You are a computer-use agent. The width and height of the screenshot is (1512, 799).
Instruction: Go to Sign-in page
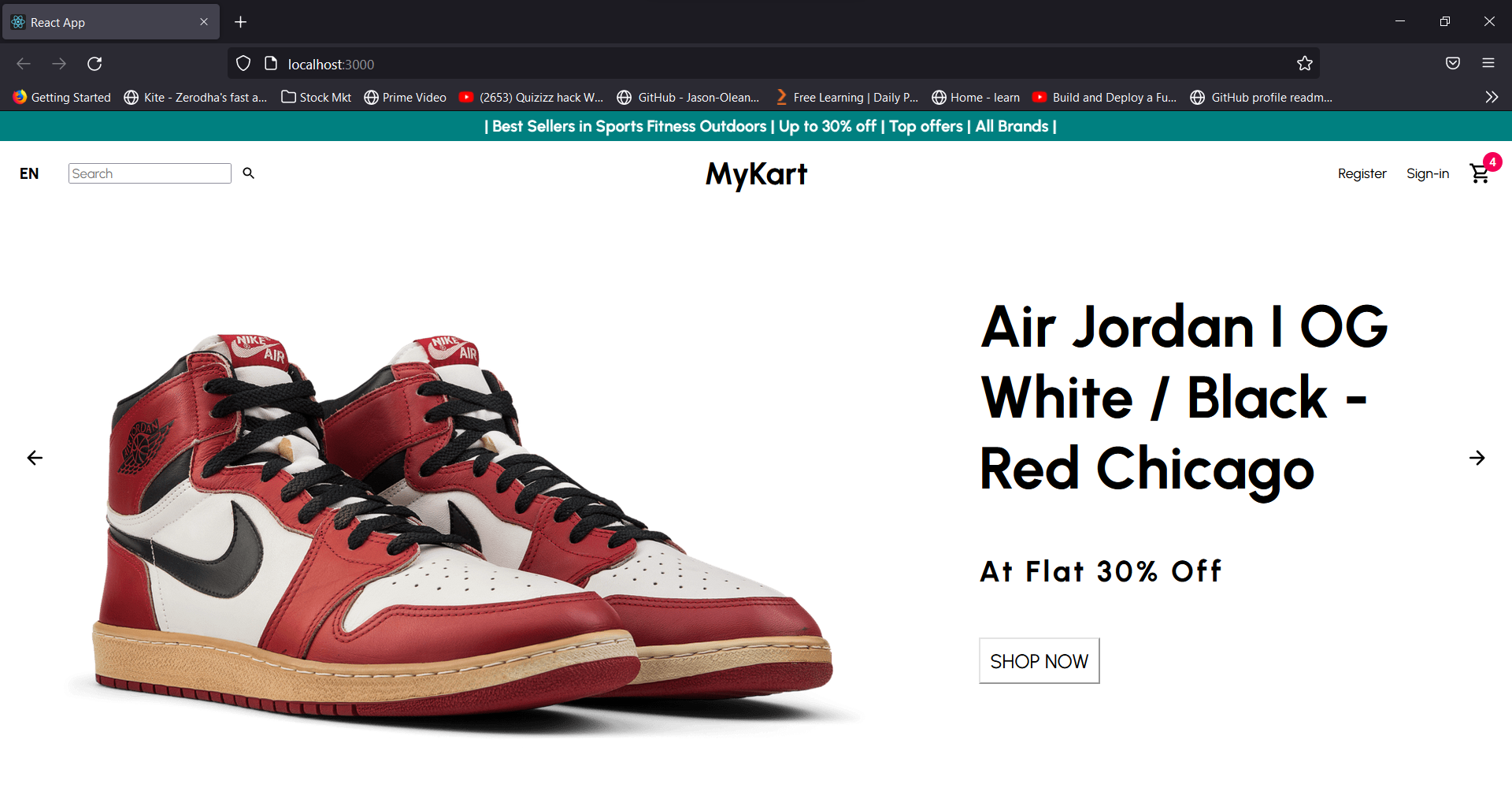(x=1428, y=174)
